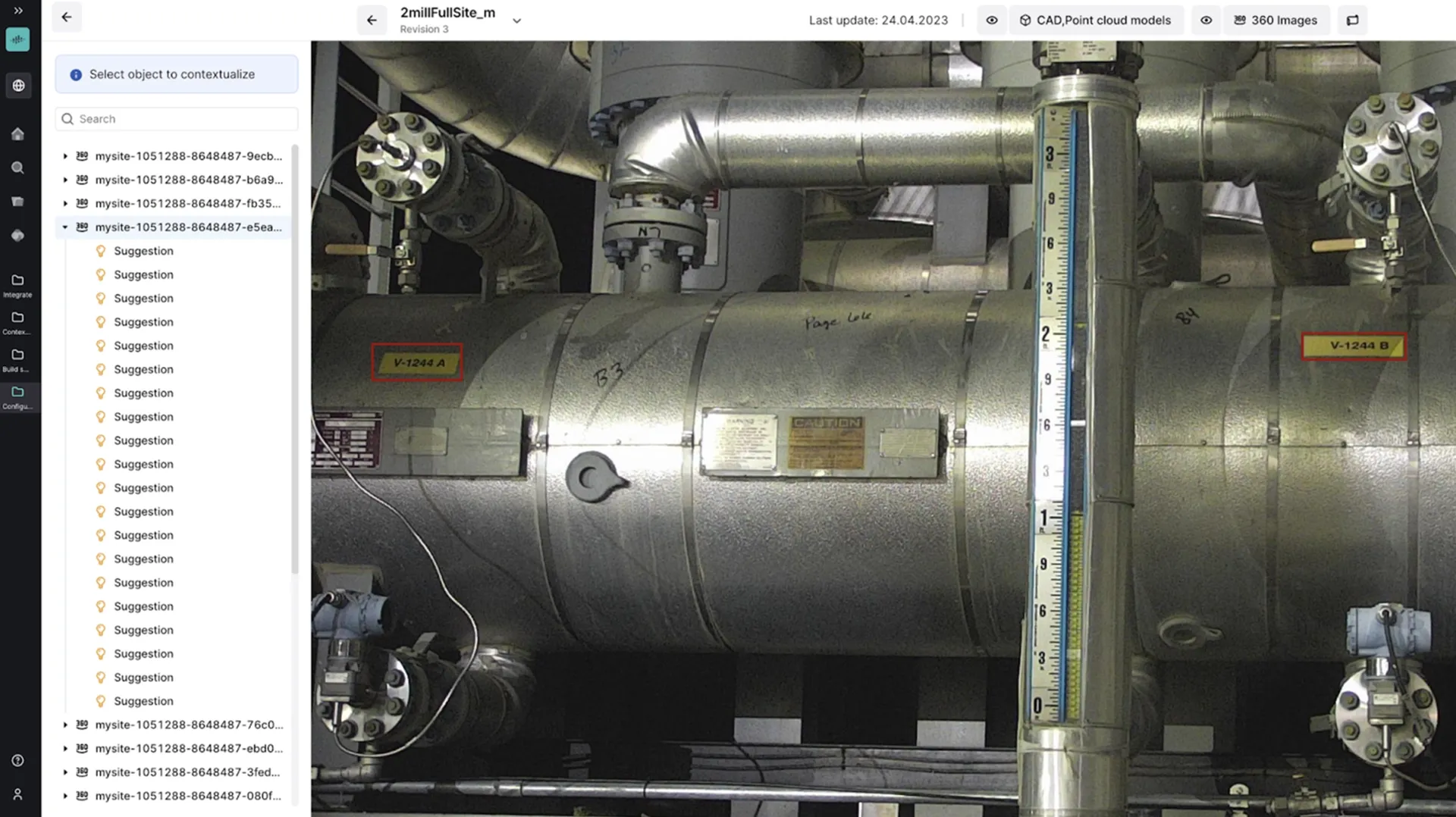The height and width of the screenshot is (817, 1456).
Task: Toggle visibility of CAD, Point cloud models
Action: point(992,20)
